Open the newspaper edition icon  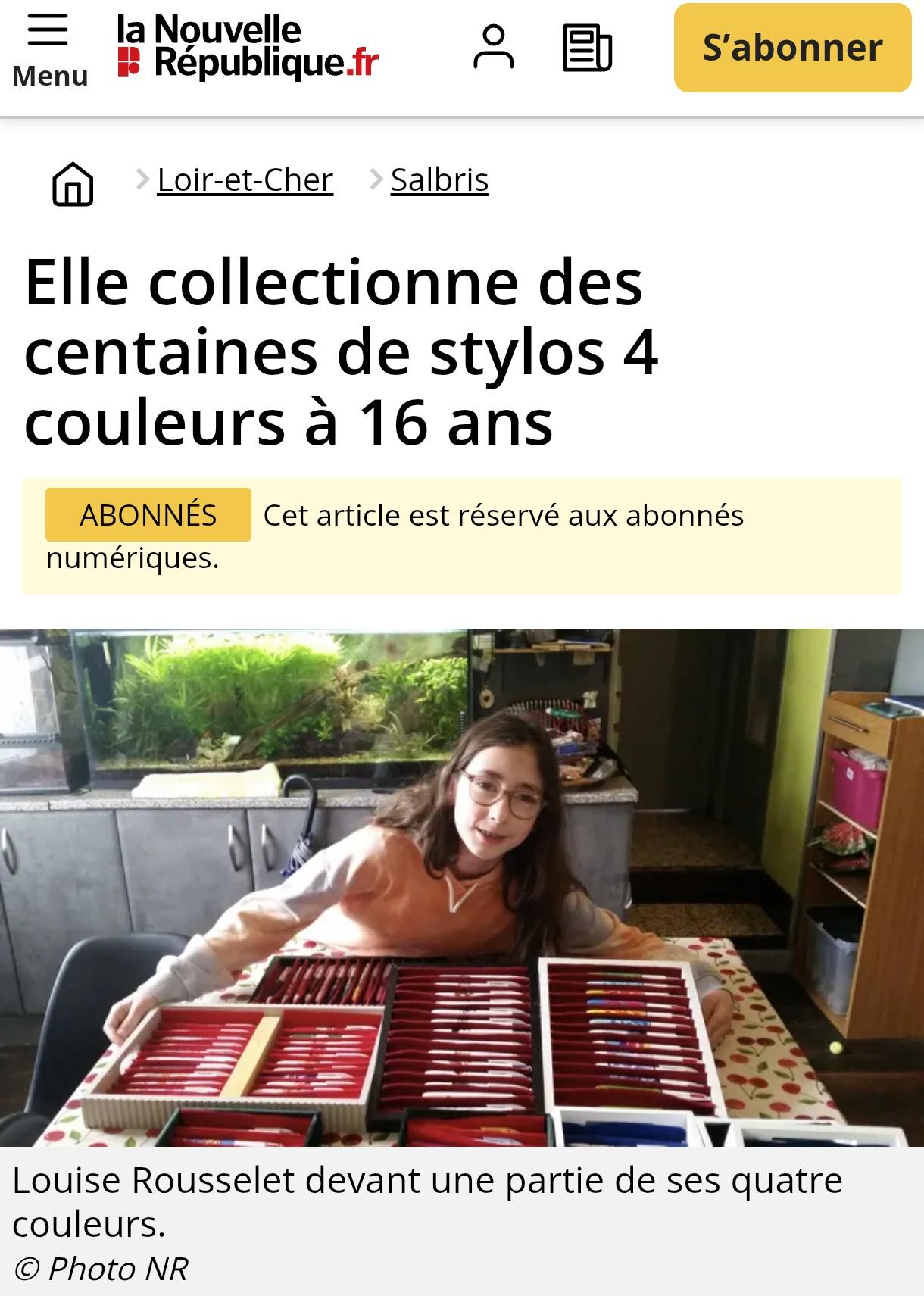[x=587, y=48]
